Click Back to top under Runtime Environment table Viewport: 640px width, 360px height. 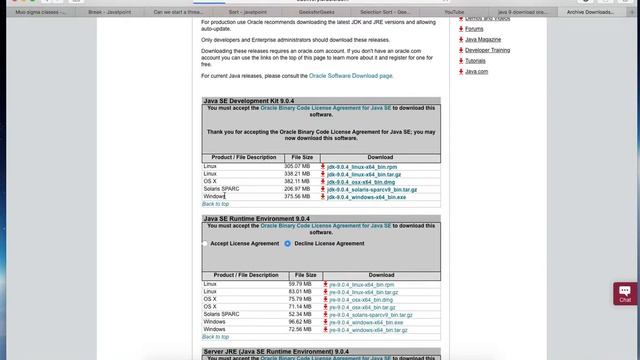coord(216,337)
